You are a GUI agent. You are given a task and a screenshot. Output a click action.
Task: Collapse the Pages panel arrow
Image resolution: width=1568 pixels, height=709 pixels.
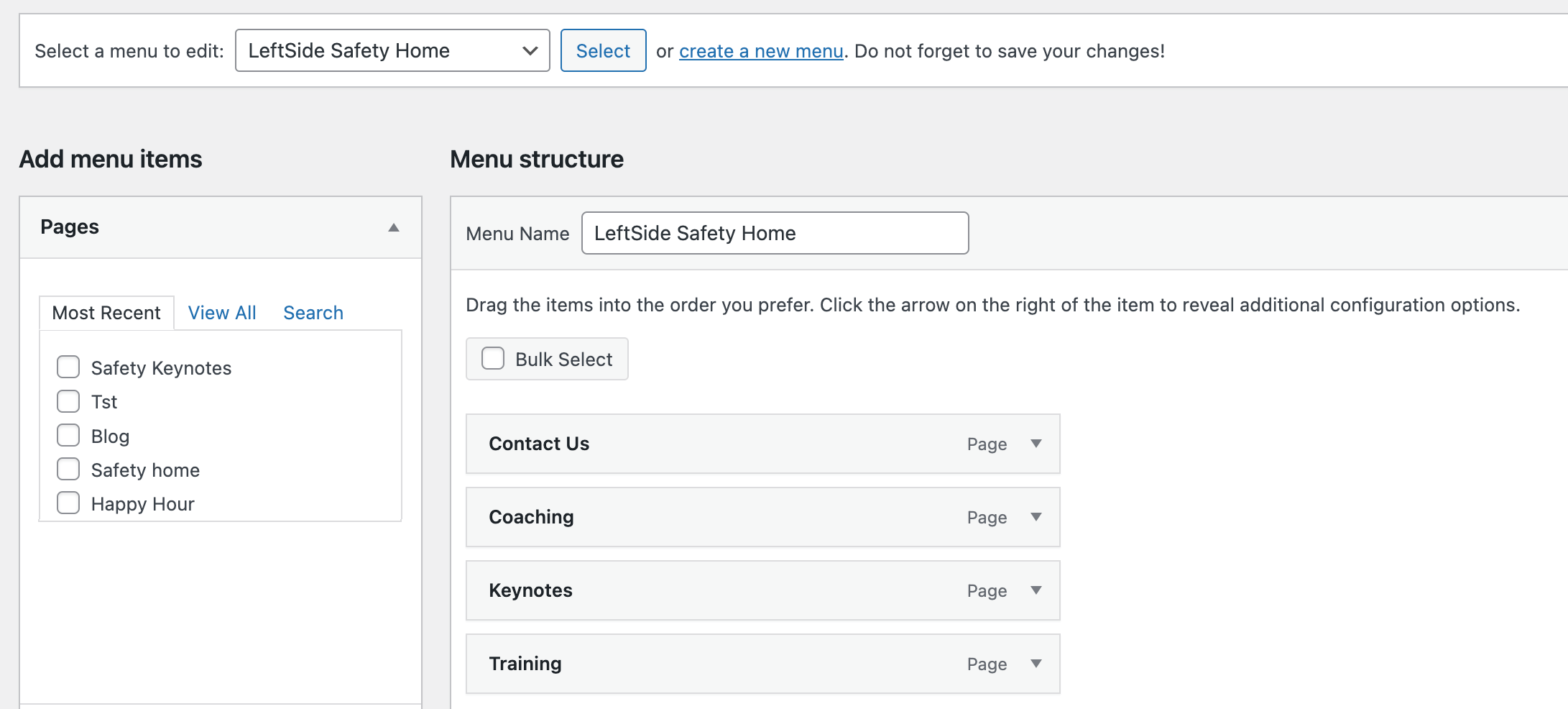coord(393,227)
